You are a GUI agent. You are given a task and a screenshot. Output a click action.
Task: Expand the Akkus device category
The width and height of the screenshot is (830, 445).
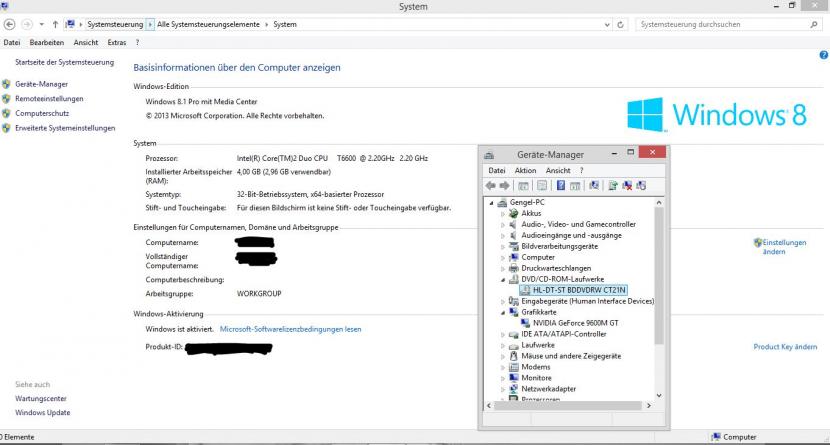[x=502, y=213]
